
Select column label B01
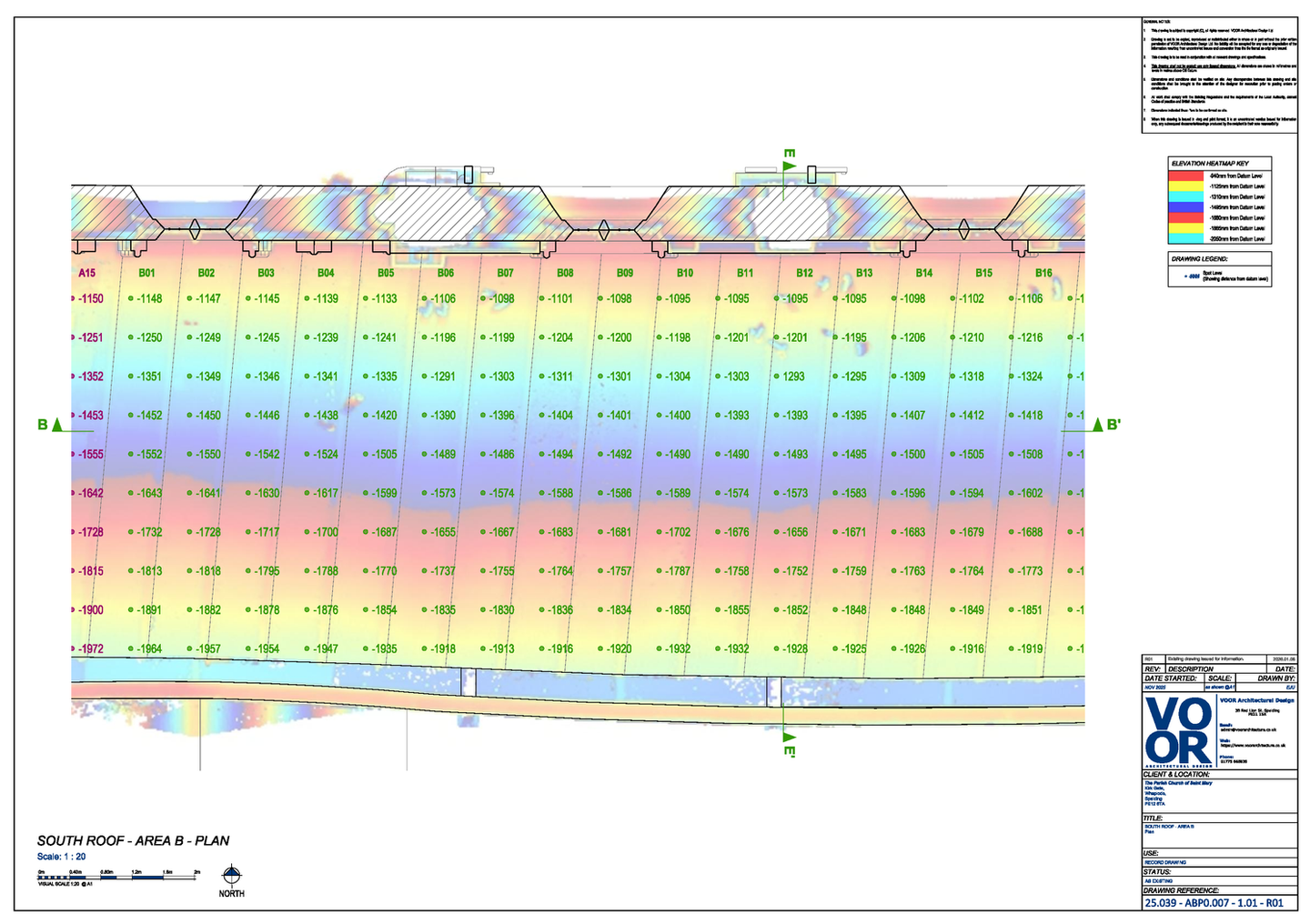pos(146,273)
